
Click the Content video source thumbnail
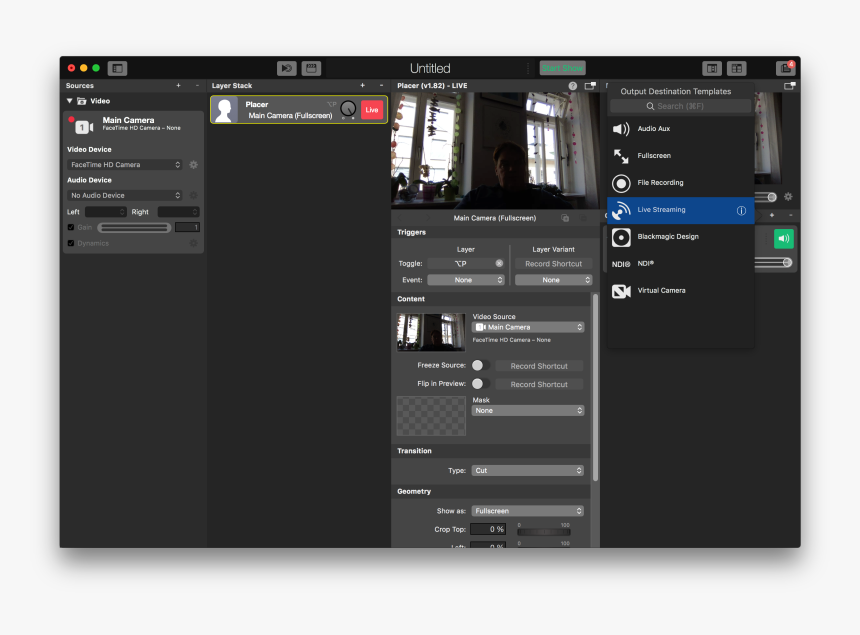[431, 332]
